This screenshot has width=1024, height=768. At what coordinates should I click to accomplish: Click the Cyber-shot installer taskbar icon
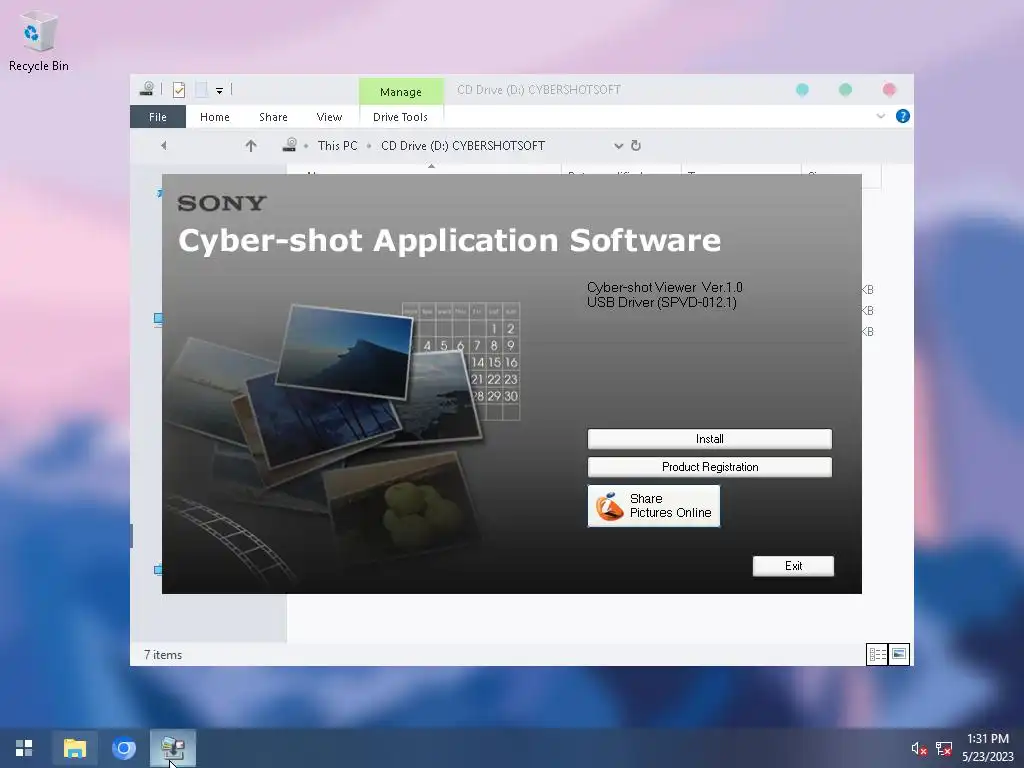click(173, 748)
